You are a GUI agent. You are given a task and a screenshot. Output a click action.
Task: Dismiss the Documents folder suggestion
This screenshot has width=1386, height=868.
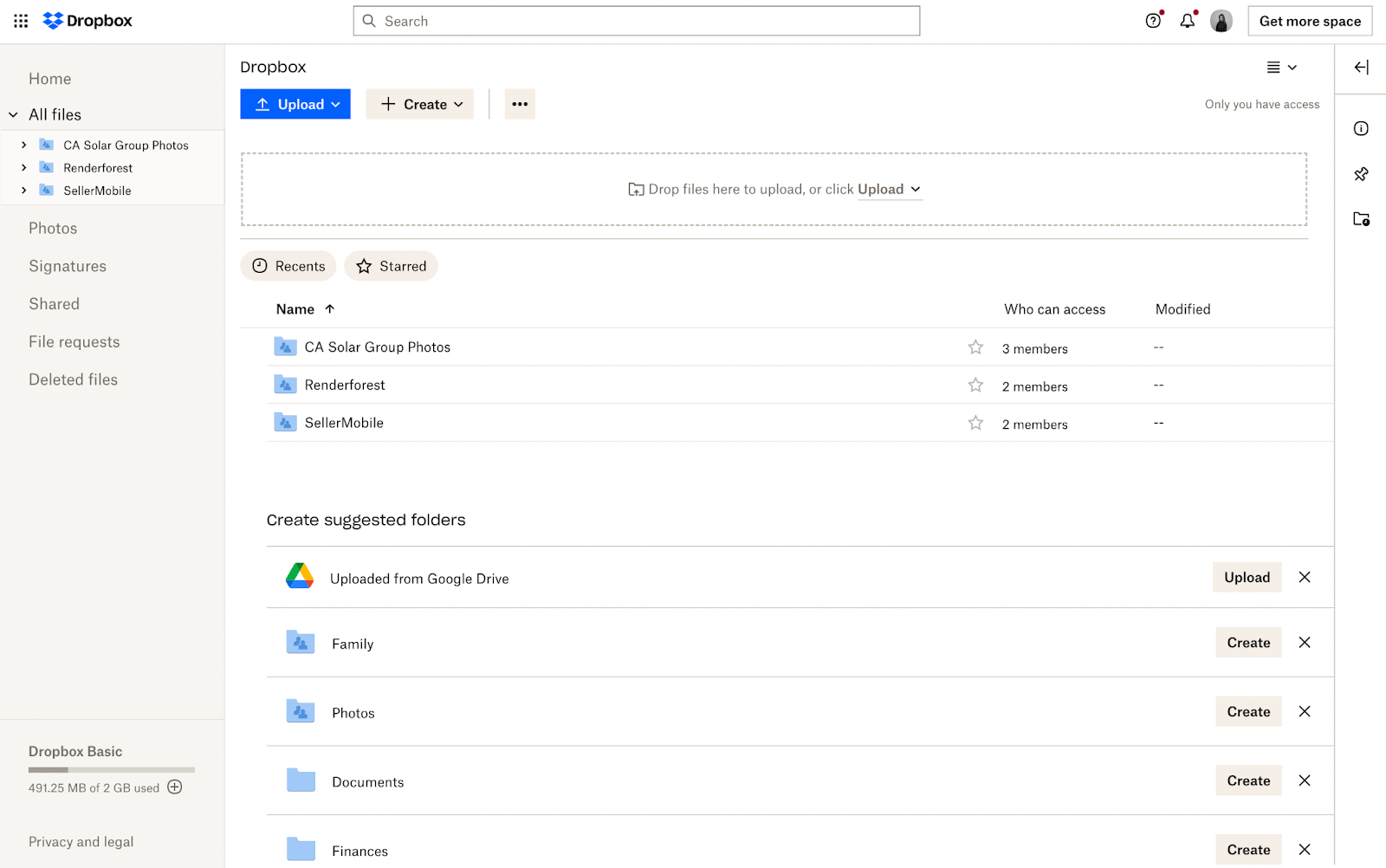(x=1305, y=781)
